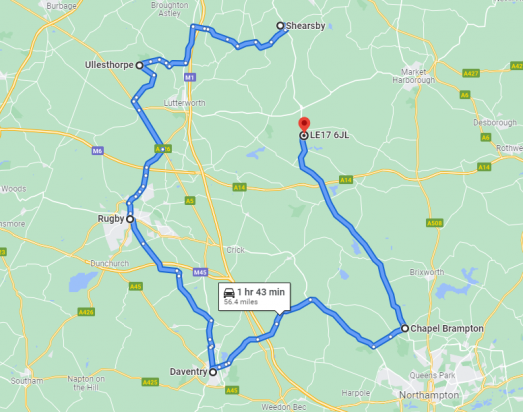
Task: Click the red destination pin at LE17 6JL
Action: tap(304, 124)
